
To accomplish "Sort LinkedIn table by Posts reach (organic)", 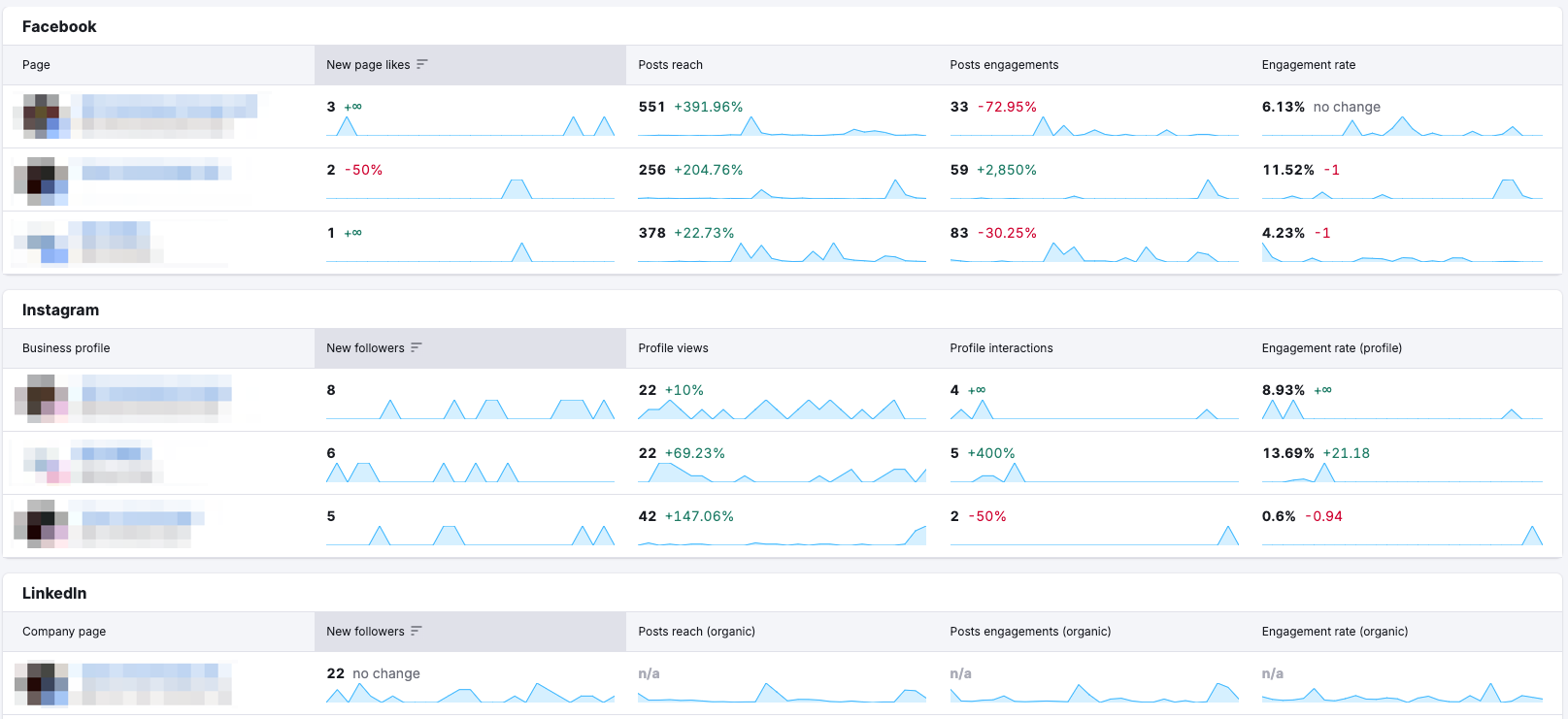I will point(696,632).
